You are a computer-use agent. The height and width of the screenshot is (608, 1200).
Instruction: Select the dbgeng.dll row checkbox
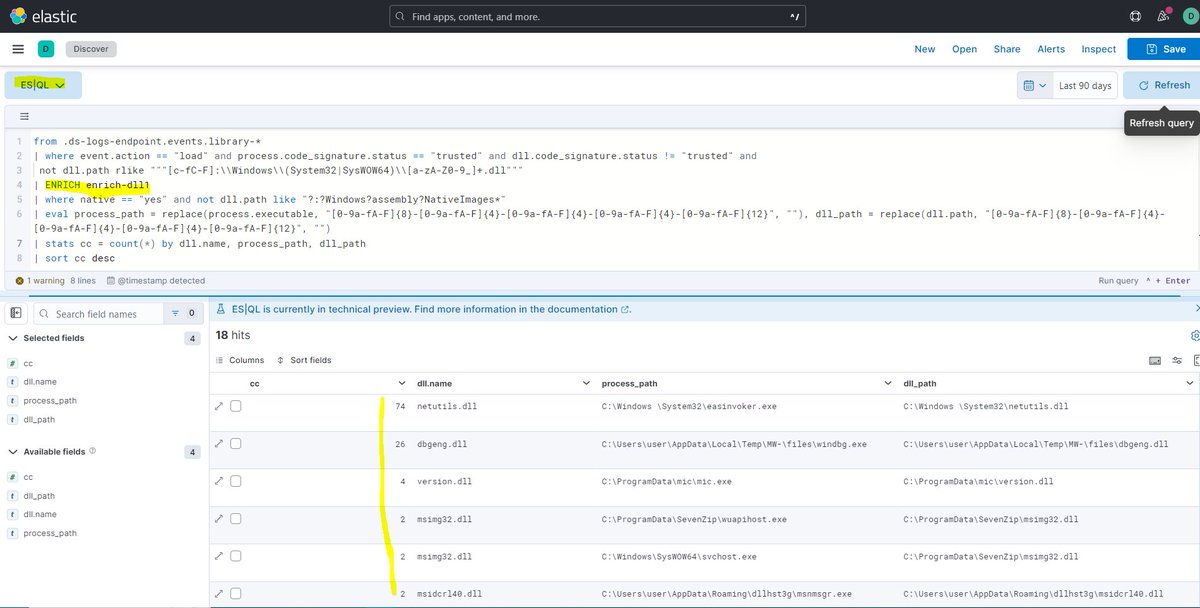coord(236,443)
